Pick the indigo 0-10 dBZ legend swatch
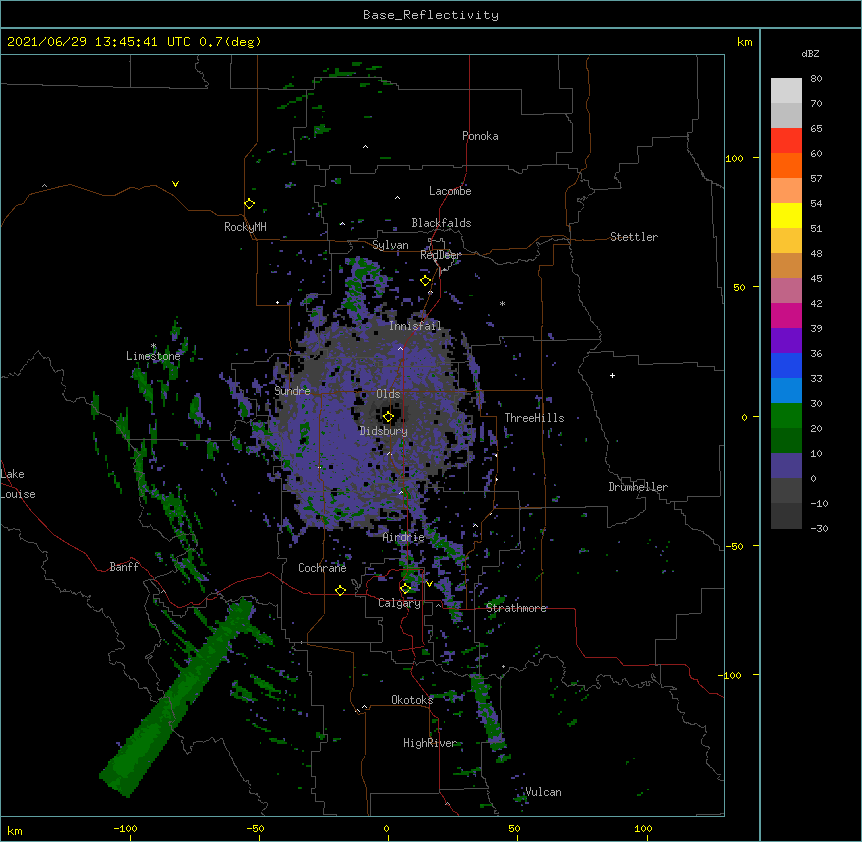This screenshot has height=842, width=862. [x=786, y=466]
